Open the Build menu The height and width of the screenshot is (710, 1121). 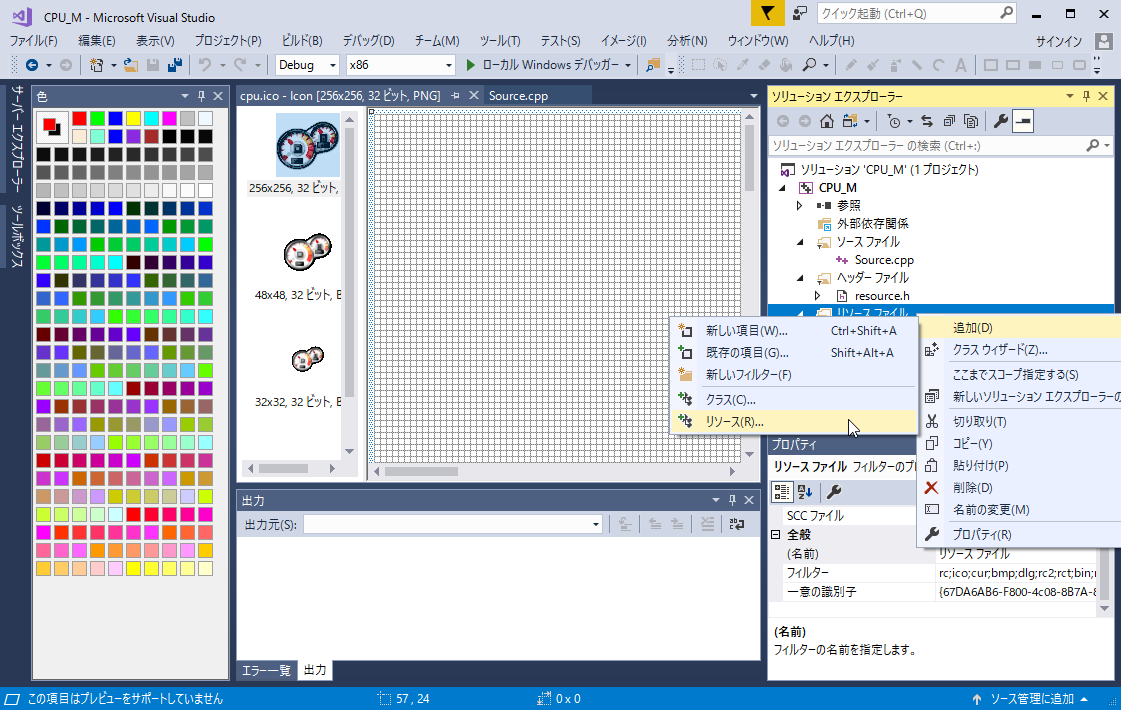pyautogui.click(x=302, y=41)
